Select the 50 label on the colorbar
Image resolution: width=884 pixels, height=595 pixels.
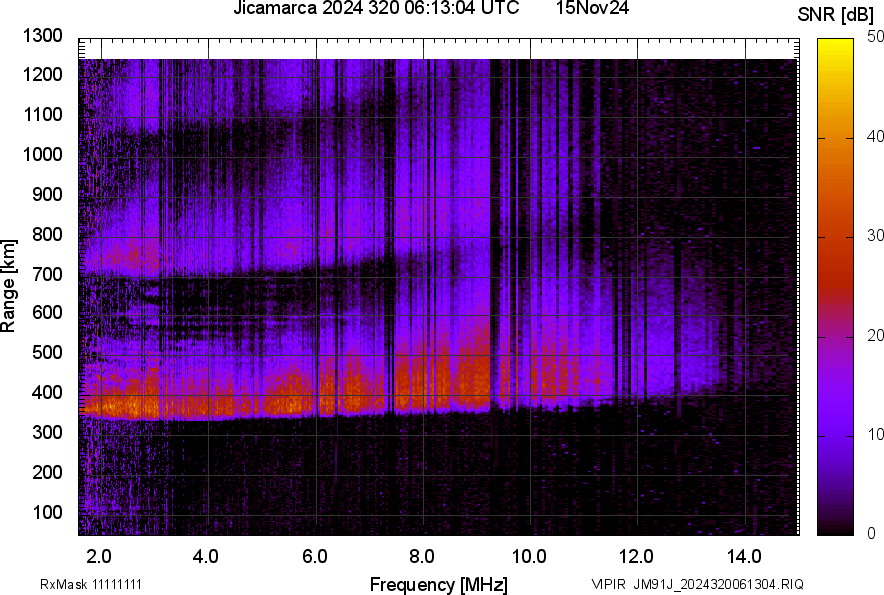pyautogui.click(x=872, y=37)
